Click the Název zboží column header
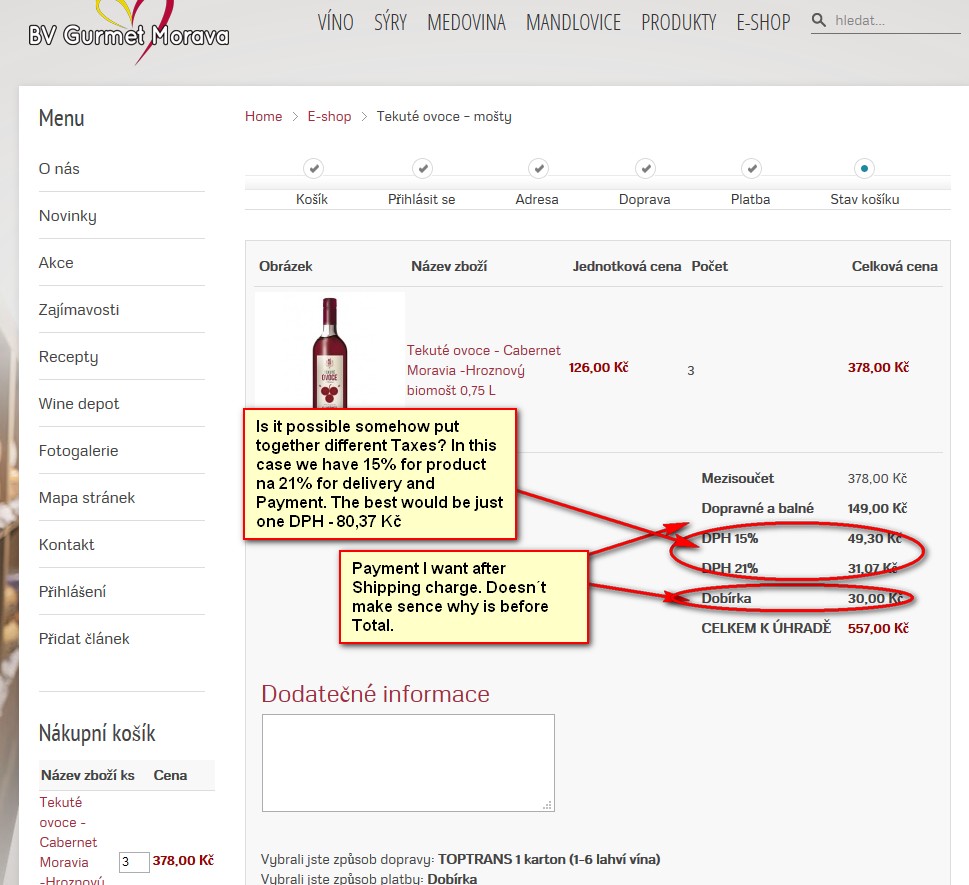969x885 pixels. pos(449,266)
